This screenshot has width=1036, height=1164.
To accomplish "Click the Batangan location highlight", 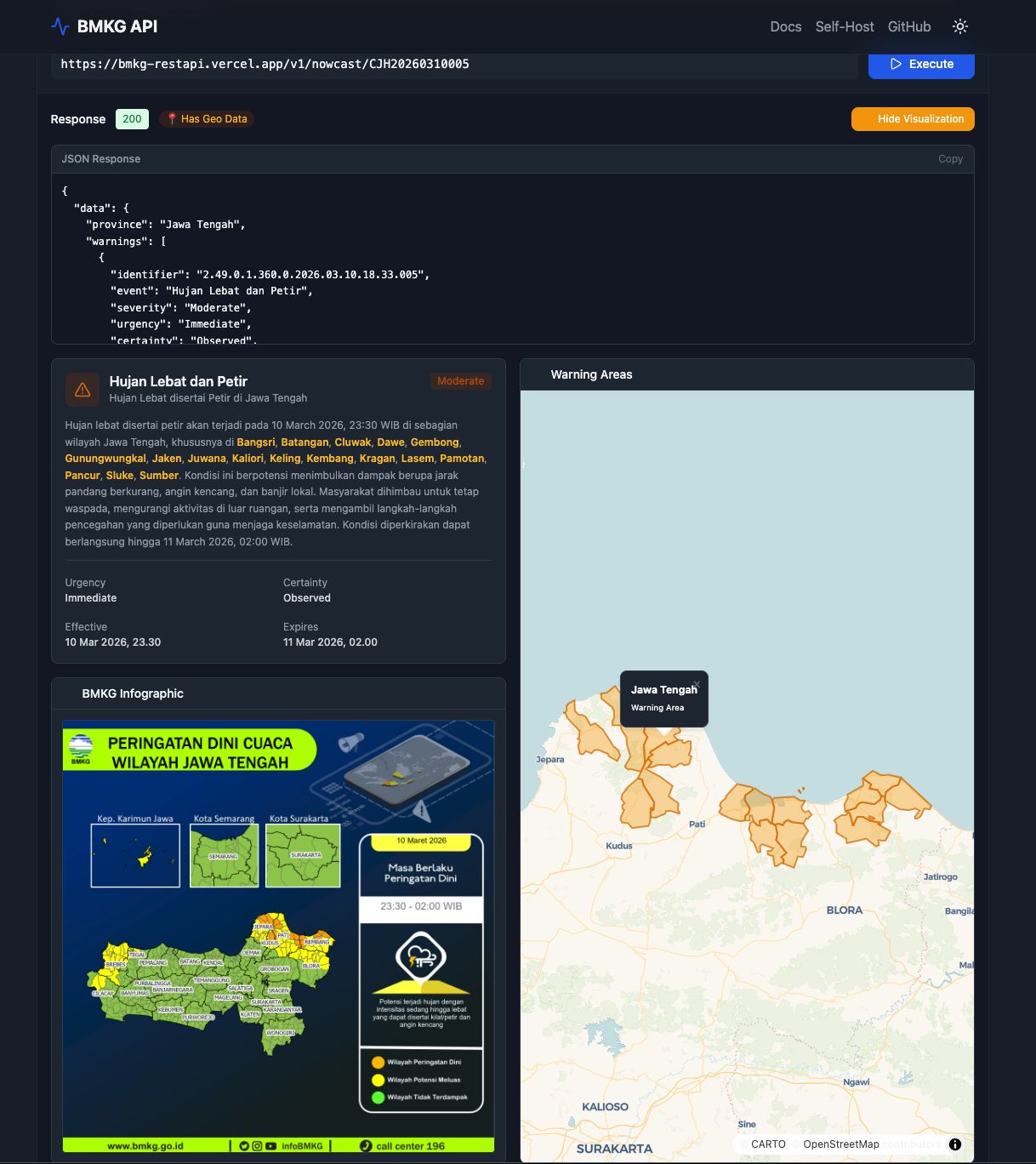I will (x=305, y=442).
